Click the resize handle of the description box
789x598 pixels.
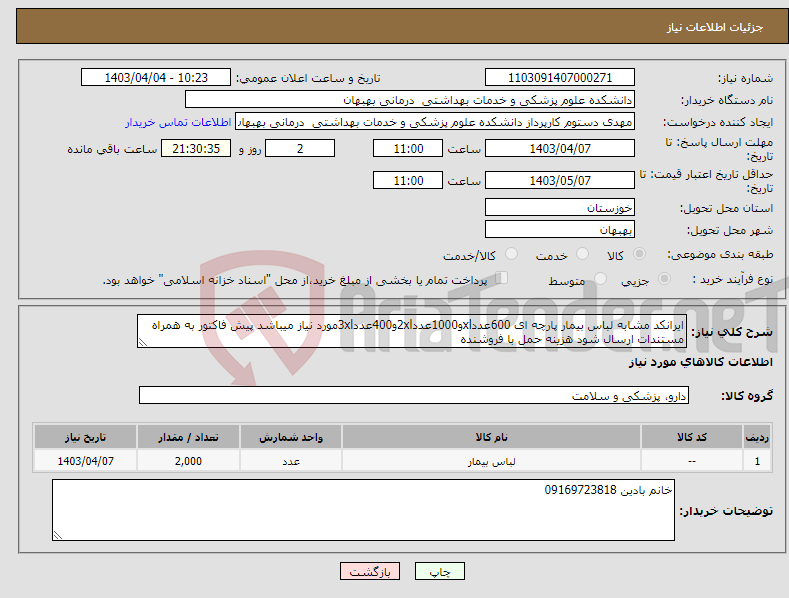tap(143, 342)
